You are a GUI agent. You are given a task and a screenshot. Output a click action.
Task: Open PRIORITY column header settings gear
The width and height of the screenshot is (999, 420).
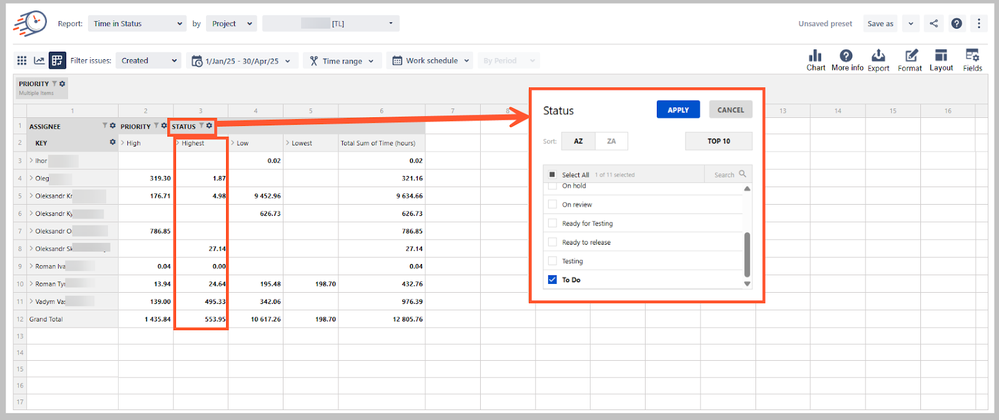point(164,126)
